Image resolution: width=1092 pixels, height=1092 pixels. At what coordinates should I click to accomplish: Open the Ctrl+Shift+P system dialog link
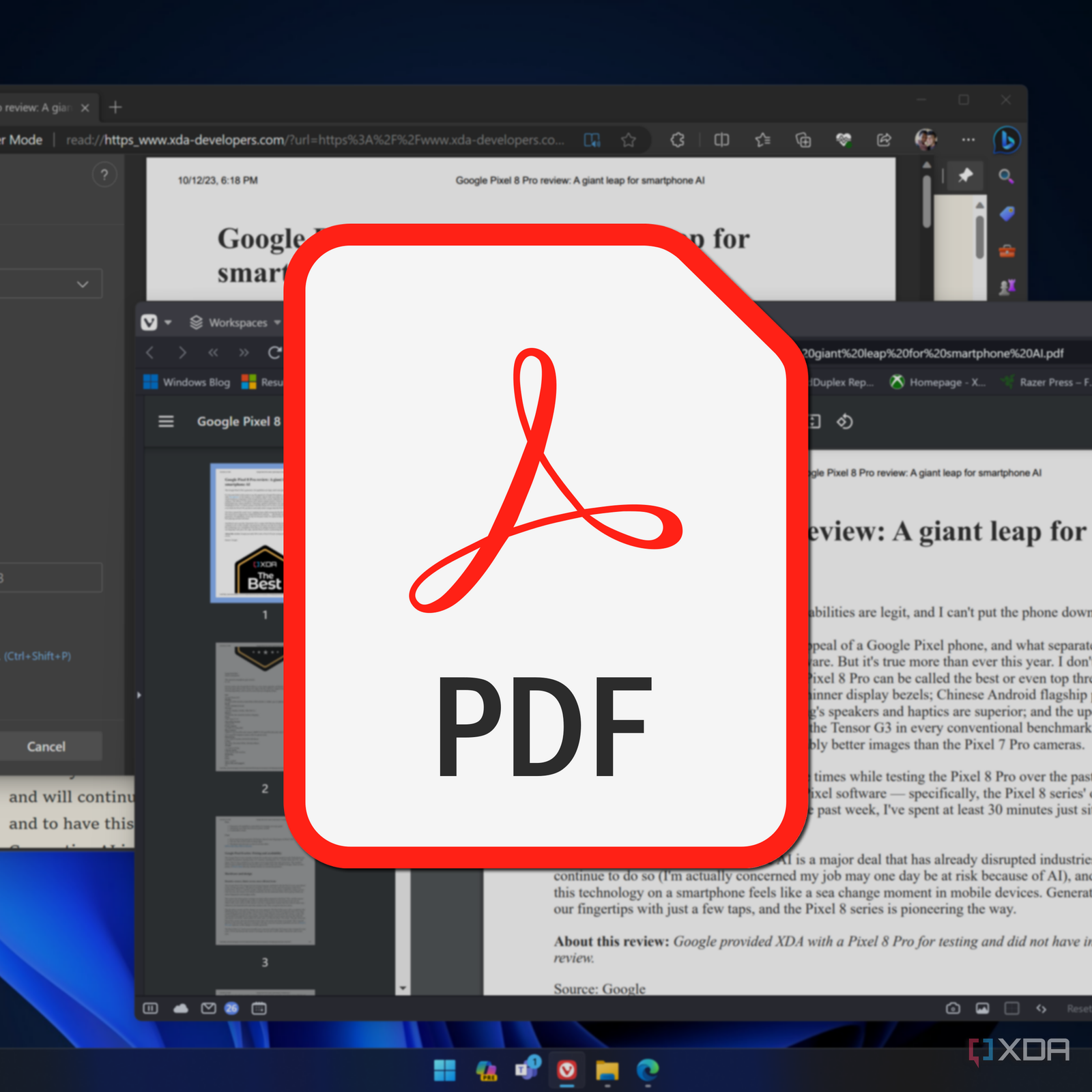pos(37,656)
